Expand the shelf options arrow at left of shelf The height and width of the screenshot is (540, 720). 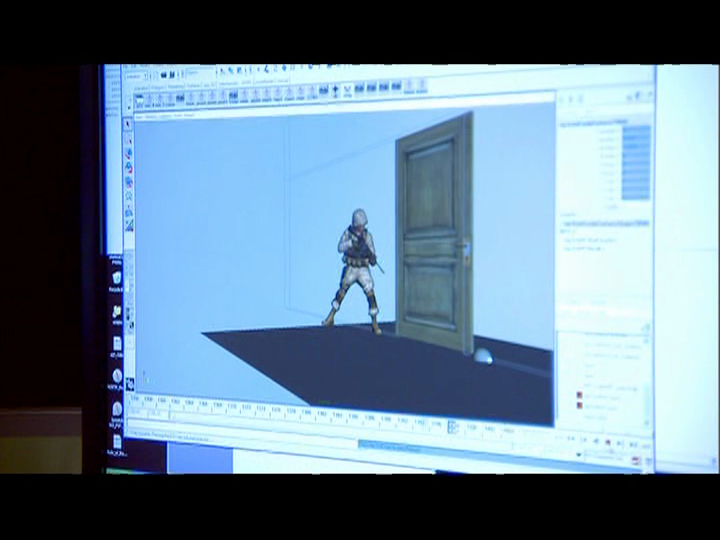129,107
